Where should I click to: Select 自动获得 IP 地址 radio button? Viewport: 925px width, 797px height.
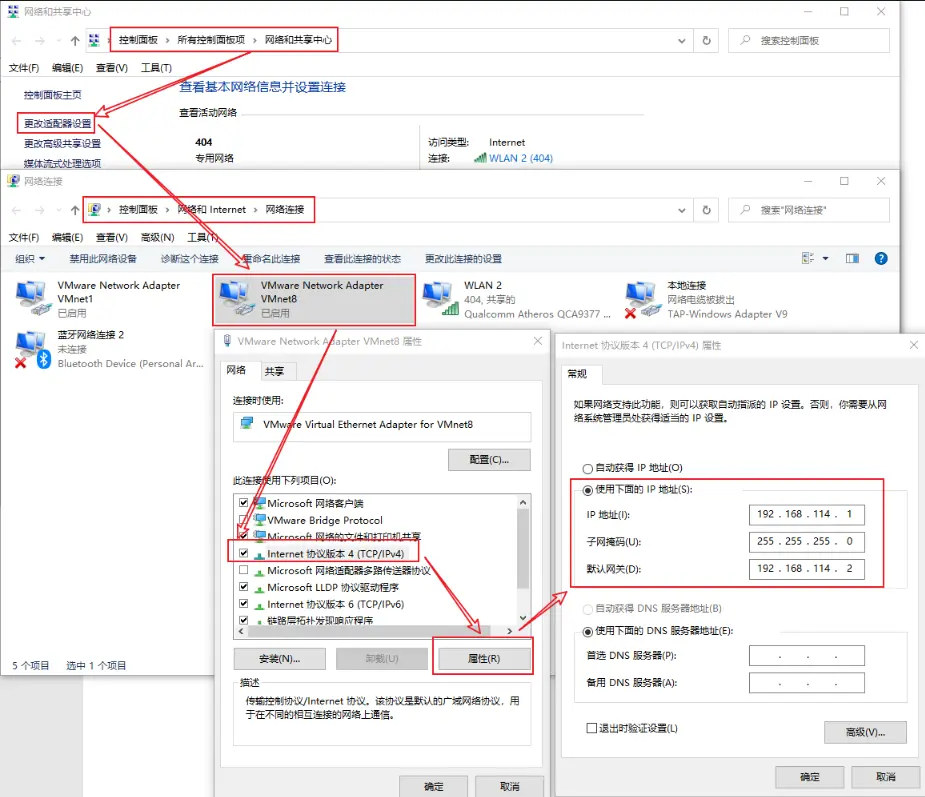pyautogui.click(x=587, y=468)
